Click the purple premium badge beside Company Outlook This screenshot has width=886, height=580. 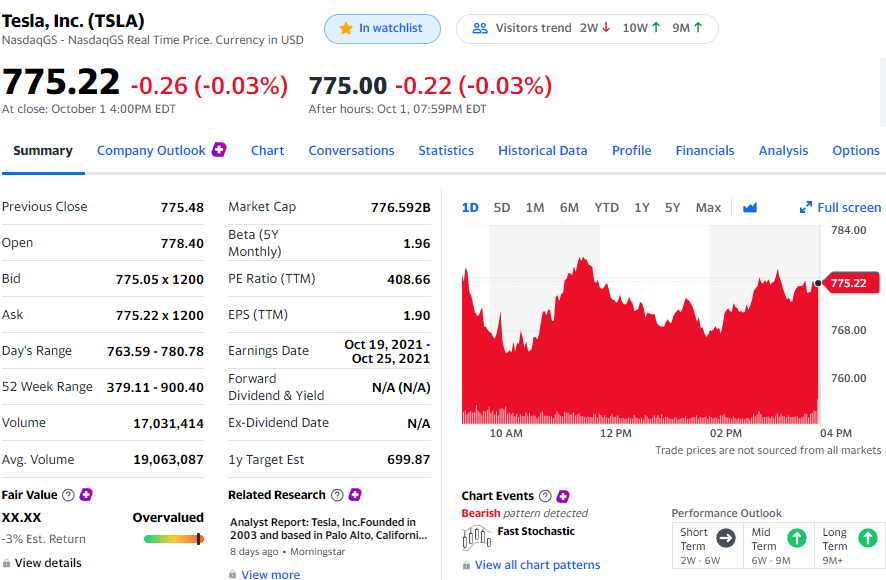click(219, 150)
